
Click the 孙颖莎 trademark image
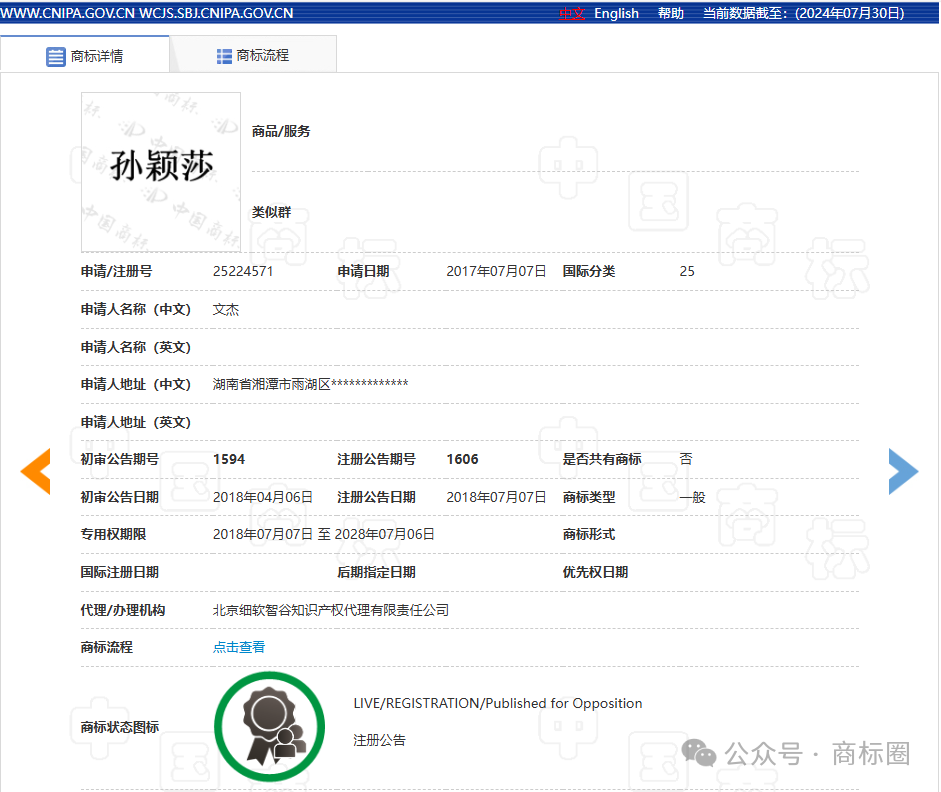(161, 172)
